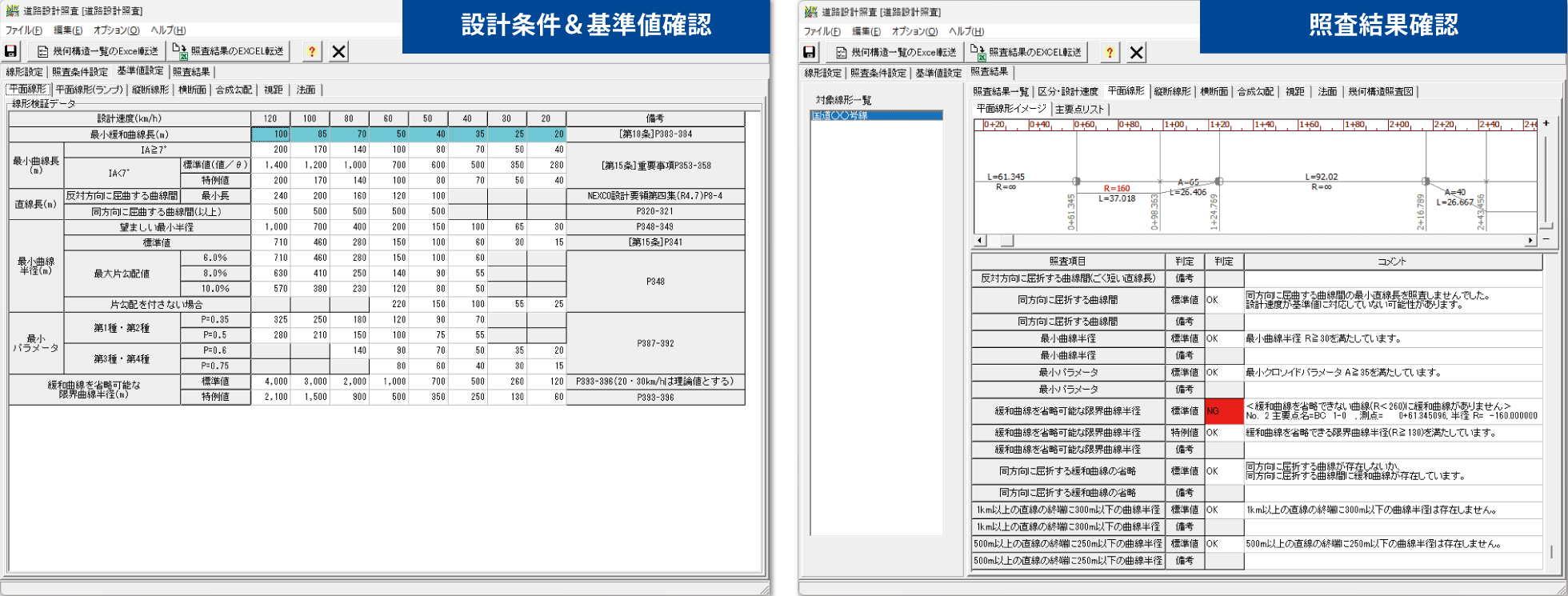Switch to 照査結果一覧 tab
Image resolution: width=1568 pixels, height=596 pixels.
1000,91
